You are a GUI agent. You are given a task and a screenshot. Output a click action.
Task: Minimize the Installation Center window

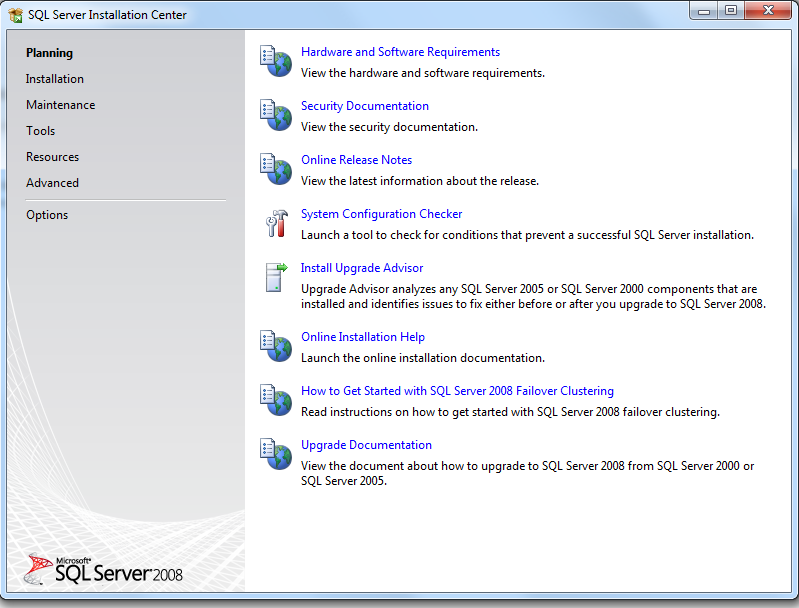[704, 10]
